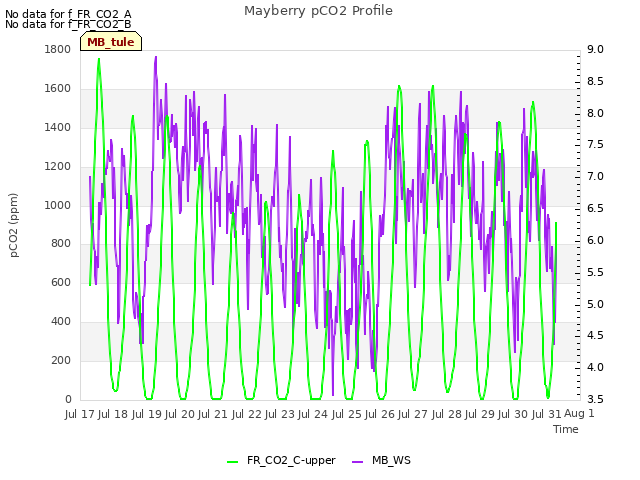Click the 9.0 right y-axis value
Screen dimensions: 640x480
(x=595, y=49)
